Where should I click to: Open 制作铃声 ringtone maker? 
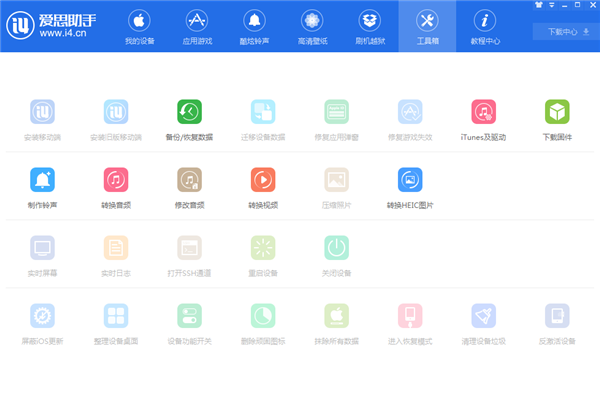click(43, 180)
